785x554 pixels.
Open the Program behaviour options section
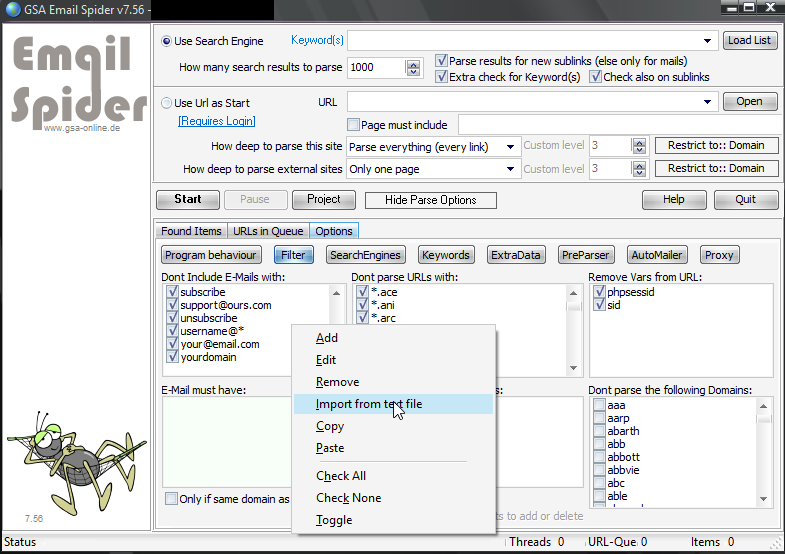coord(211,255)
